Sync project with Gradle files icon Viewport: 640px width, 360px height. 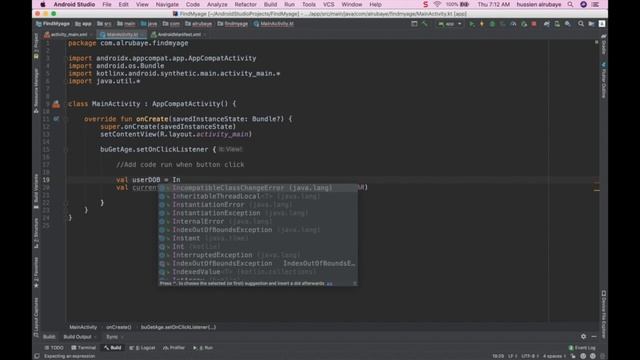(547, 24)
